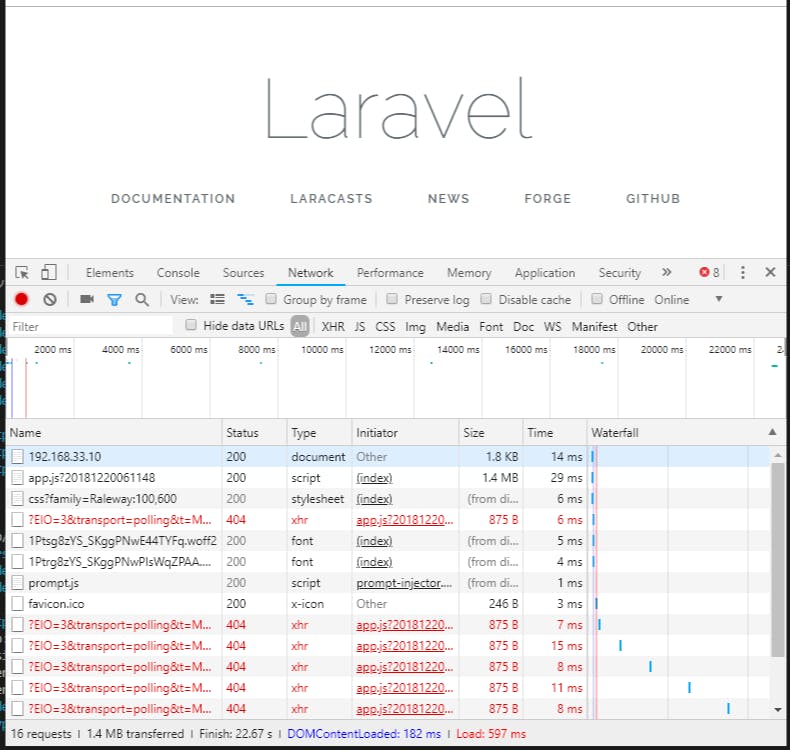Filter requests by Font
The image size is (790, 750).
(491, 327)
